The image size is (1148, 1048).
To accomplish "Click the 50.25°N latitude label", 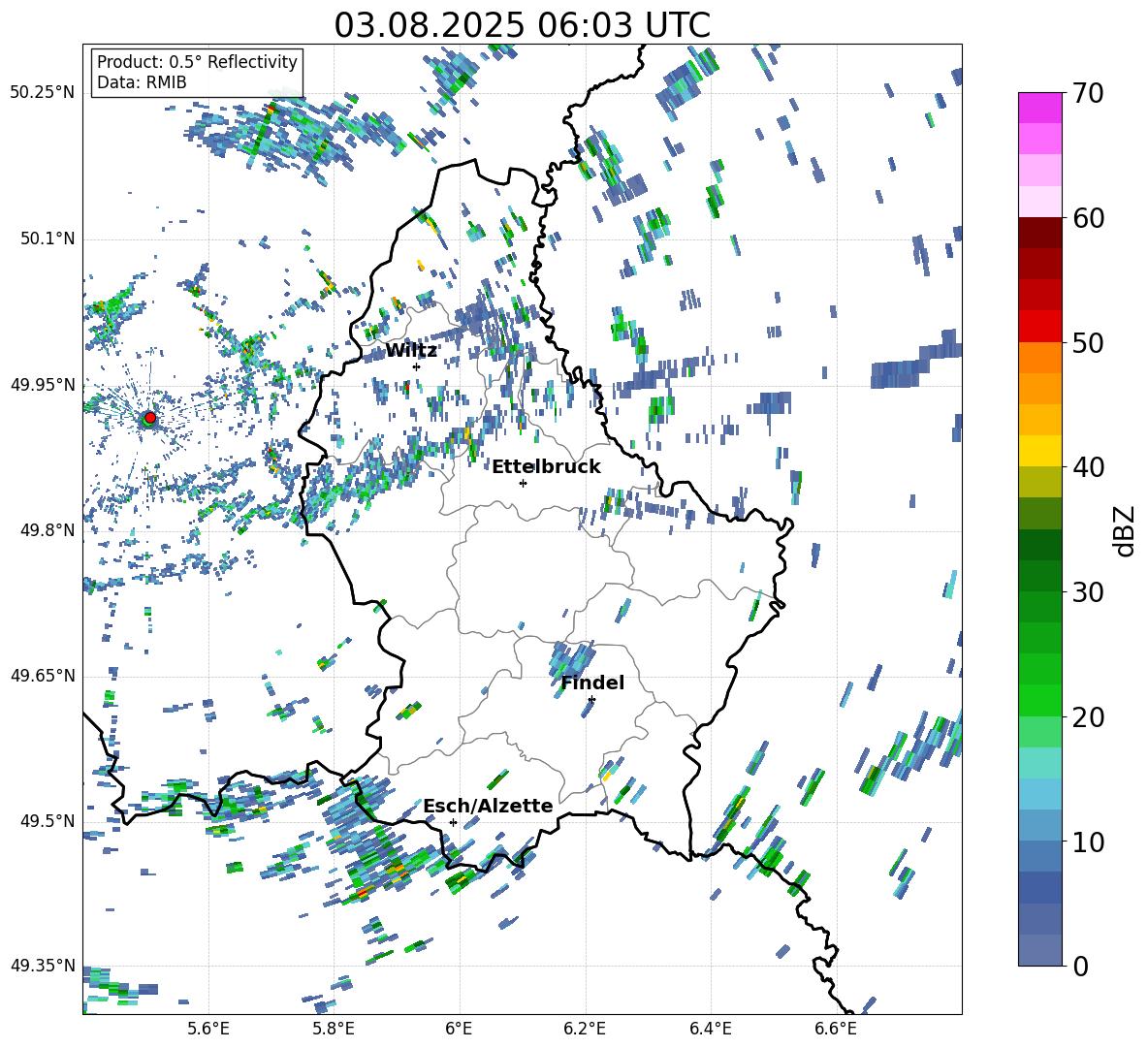I will [x=43, y=93].
